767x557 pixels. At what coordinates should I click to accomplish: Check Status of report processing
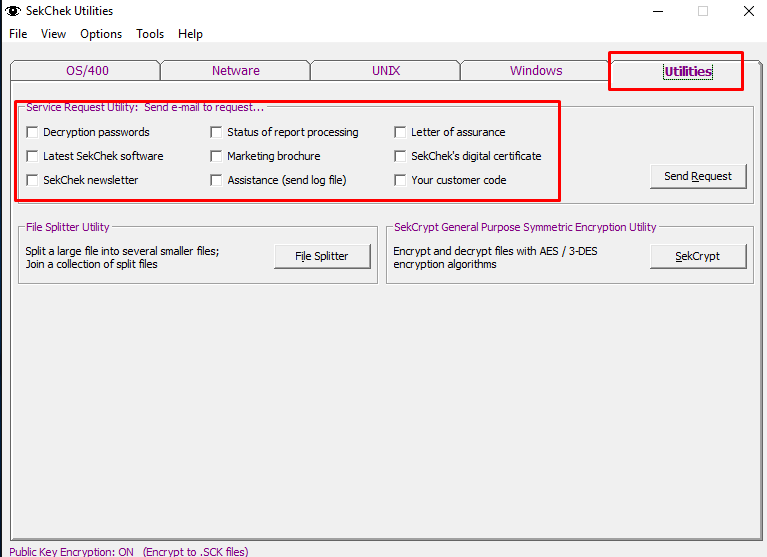pos(216,132)
